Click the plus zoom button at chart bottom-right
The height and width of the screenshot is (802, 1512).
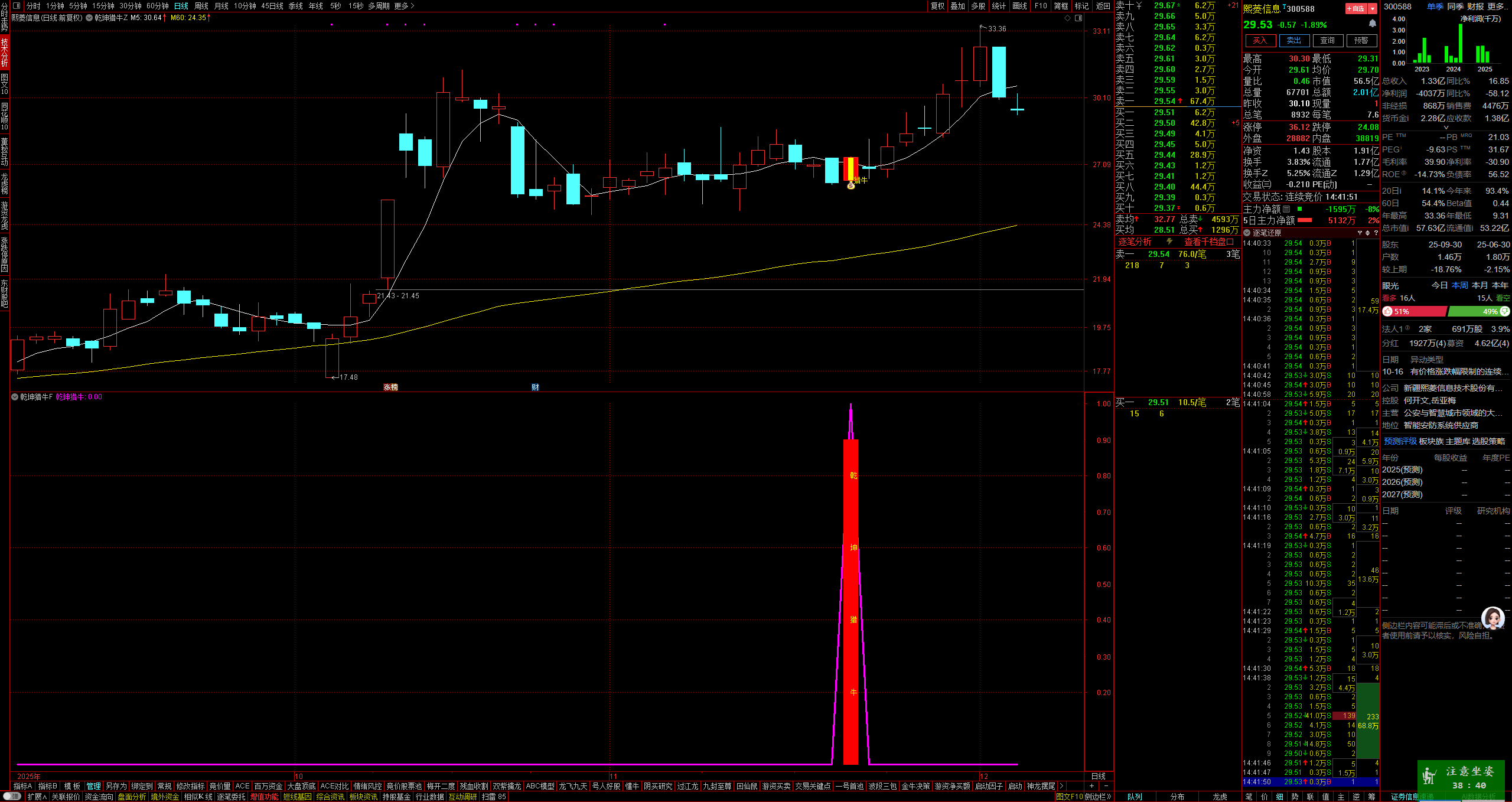[x=1091, y=786]
